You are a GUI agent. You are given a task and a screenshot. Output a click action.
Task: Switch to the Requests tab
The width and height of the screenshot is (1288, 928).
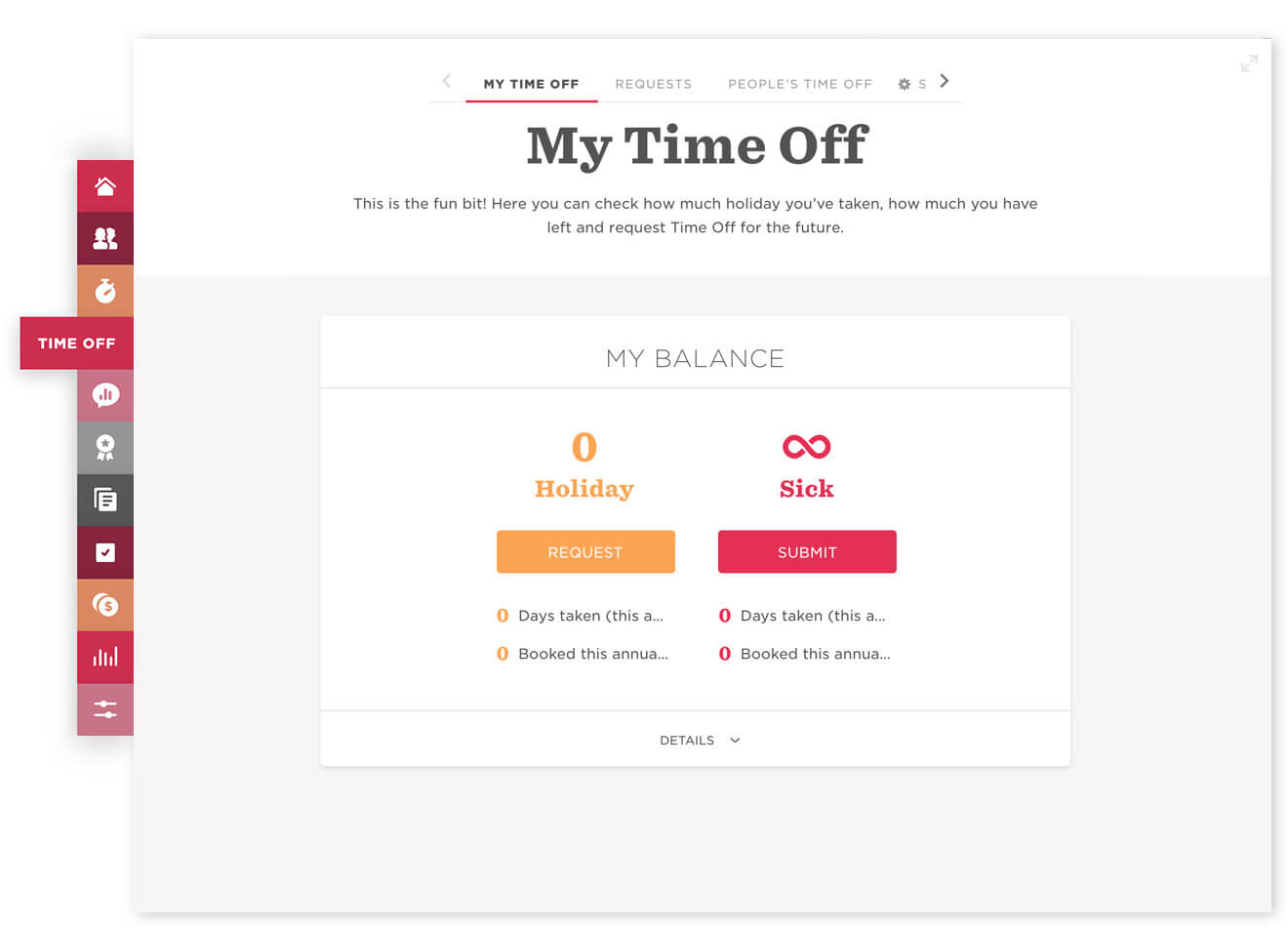[x=654, y=84]
